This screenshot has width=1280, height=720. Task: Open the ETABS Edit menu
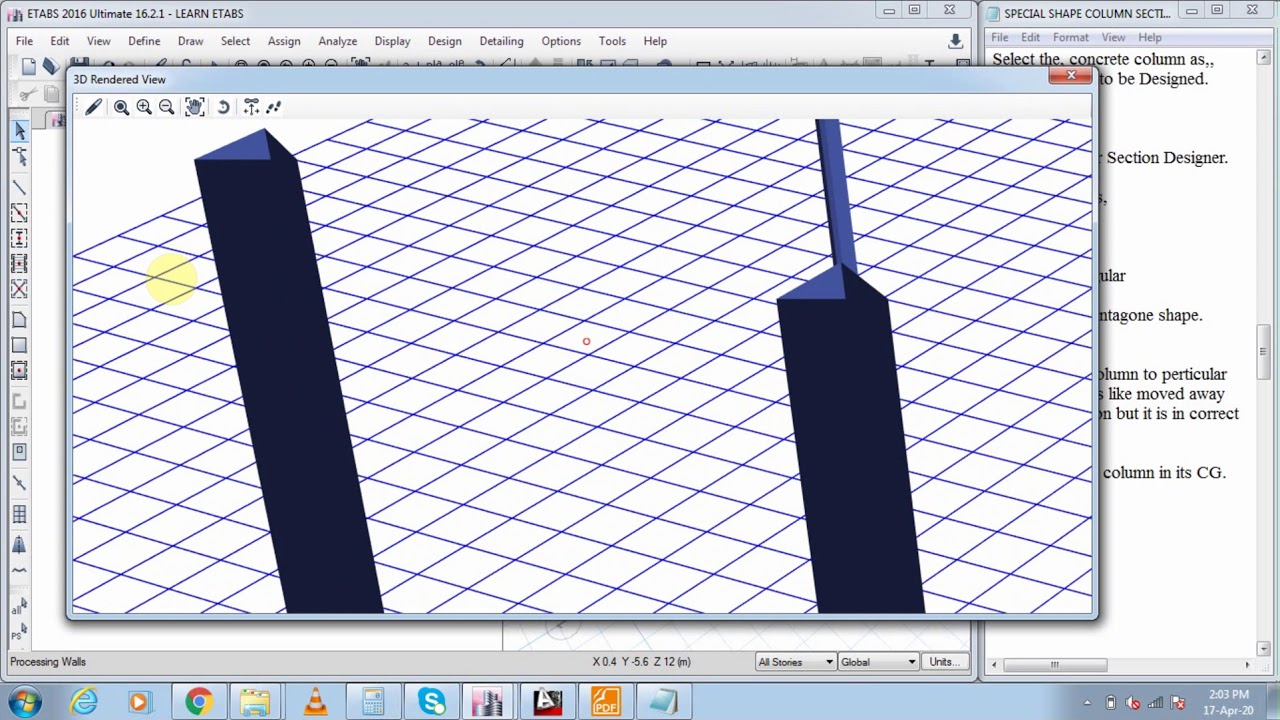click(x=60, y=41)
